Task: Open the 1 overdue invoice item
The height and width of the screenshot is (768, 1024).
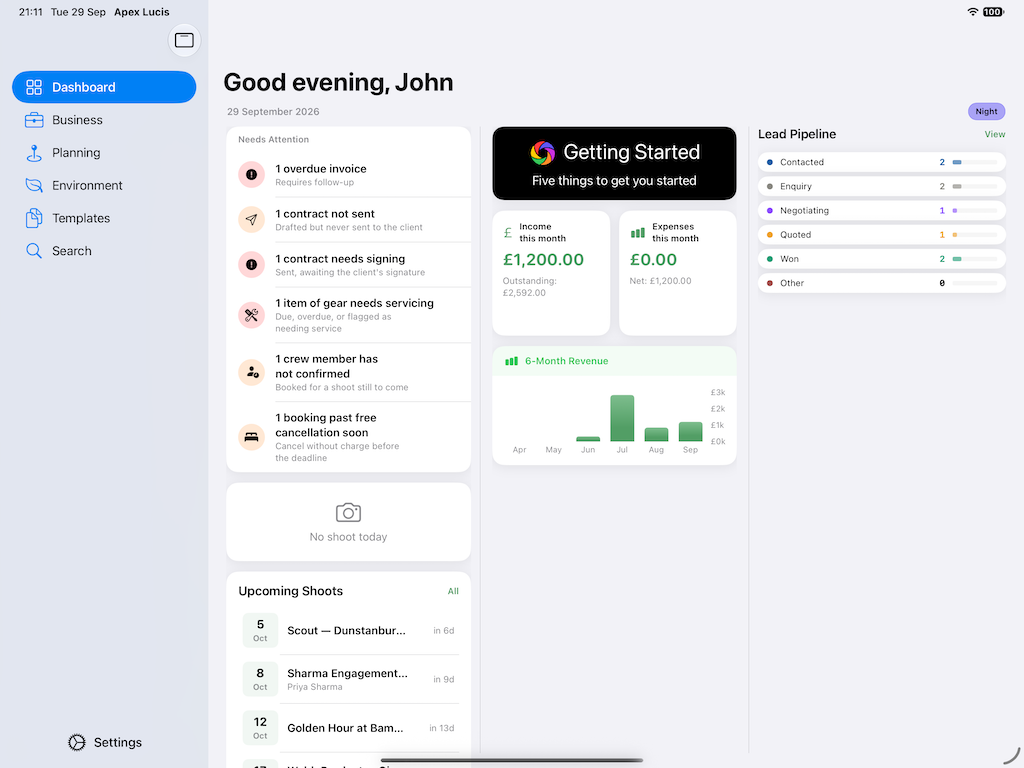Action: click(x=349, y=174)
